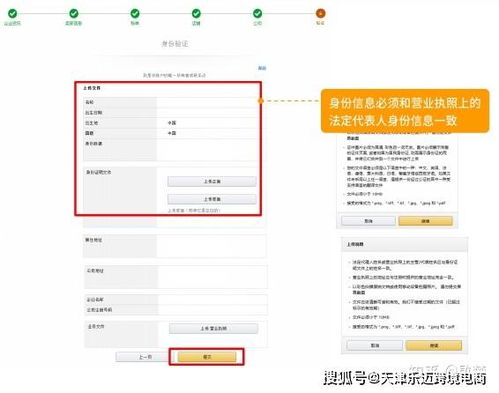Click the yellow continue button in the lower upload reminder dialog
The width and height of the screenshot is (499, 393).
[x=434, y=345]
